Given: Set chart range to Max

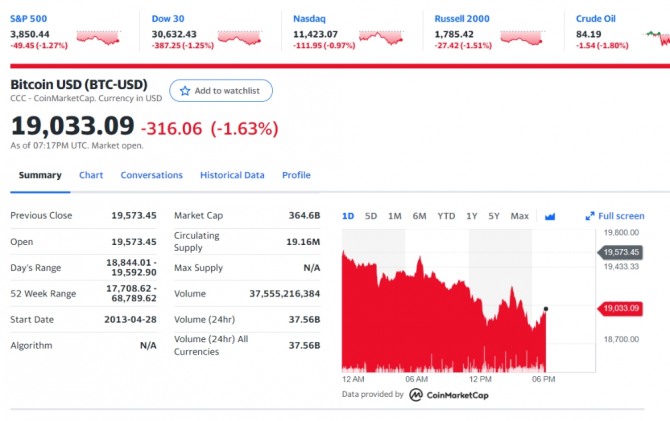Looking at the screenshot, I should [x=520, y=216].
